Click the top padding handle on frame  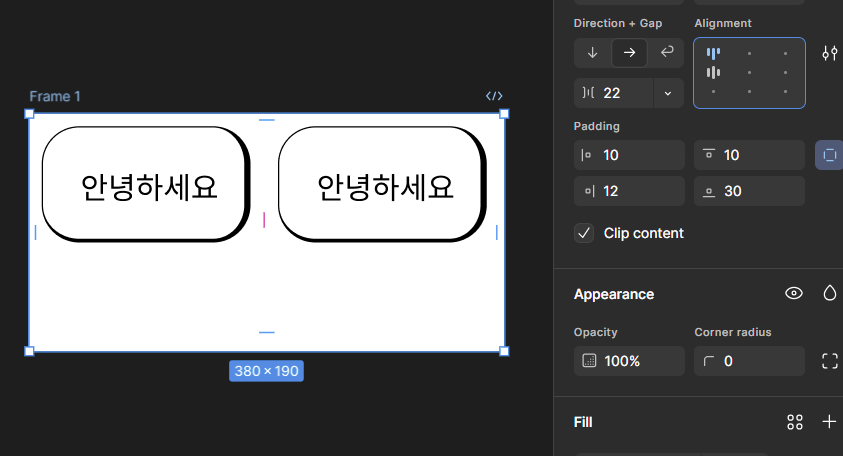pyautogui.click(x=267, y=120)
